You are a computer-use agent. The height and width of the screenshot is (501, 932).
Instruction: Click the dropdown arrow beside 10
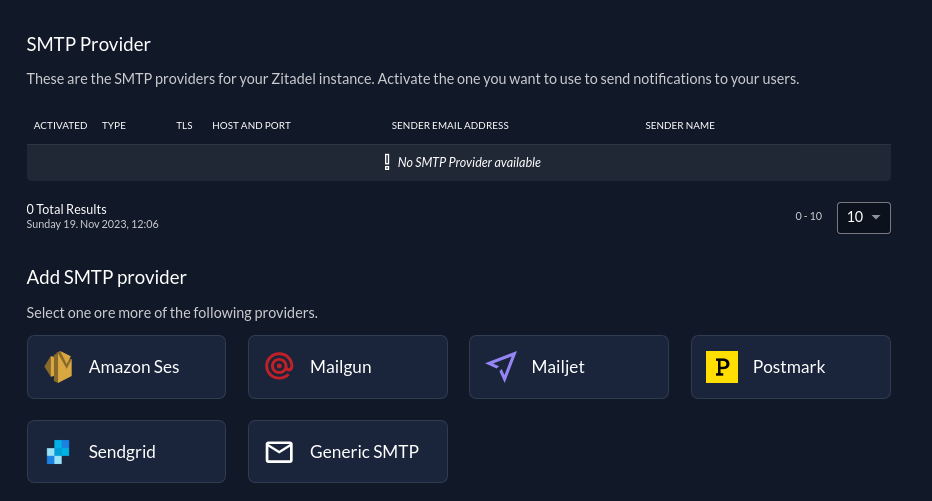876,217
